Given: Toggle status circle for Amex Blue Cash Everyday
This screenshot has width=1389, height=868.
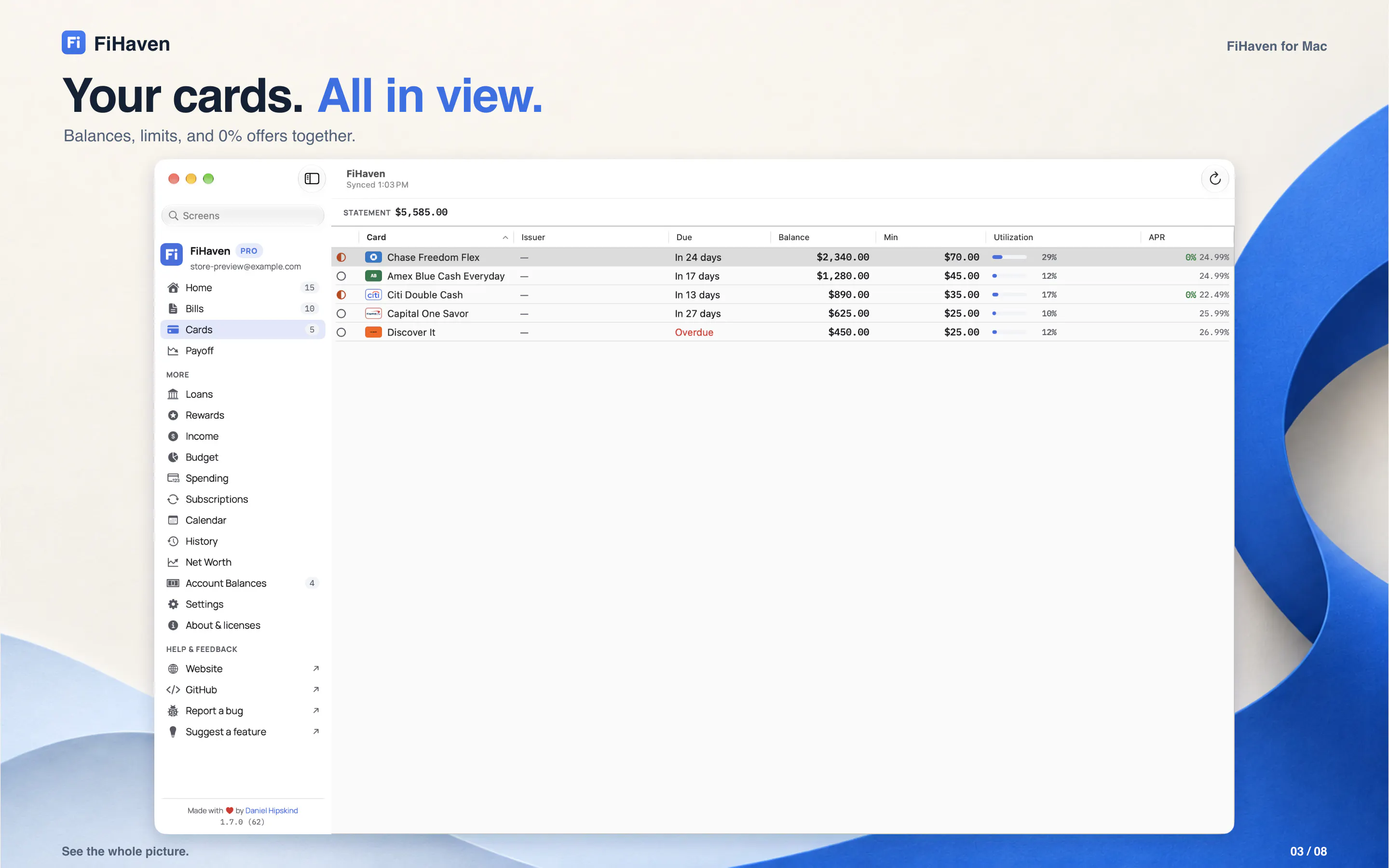Looking at the screenshot, I should coord(341,276).
